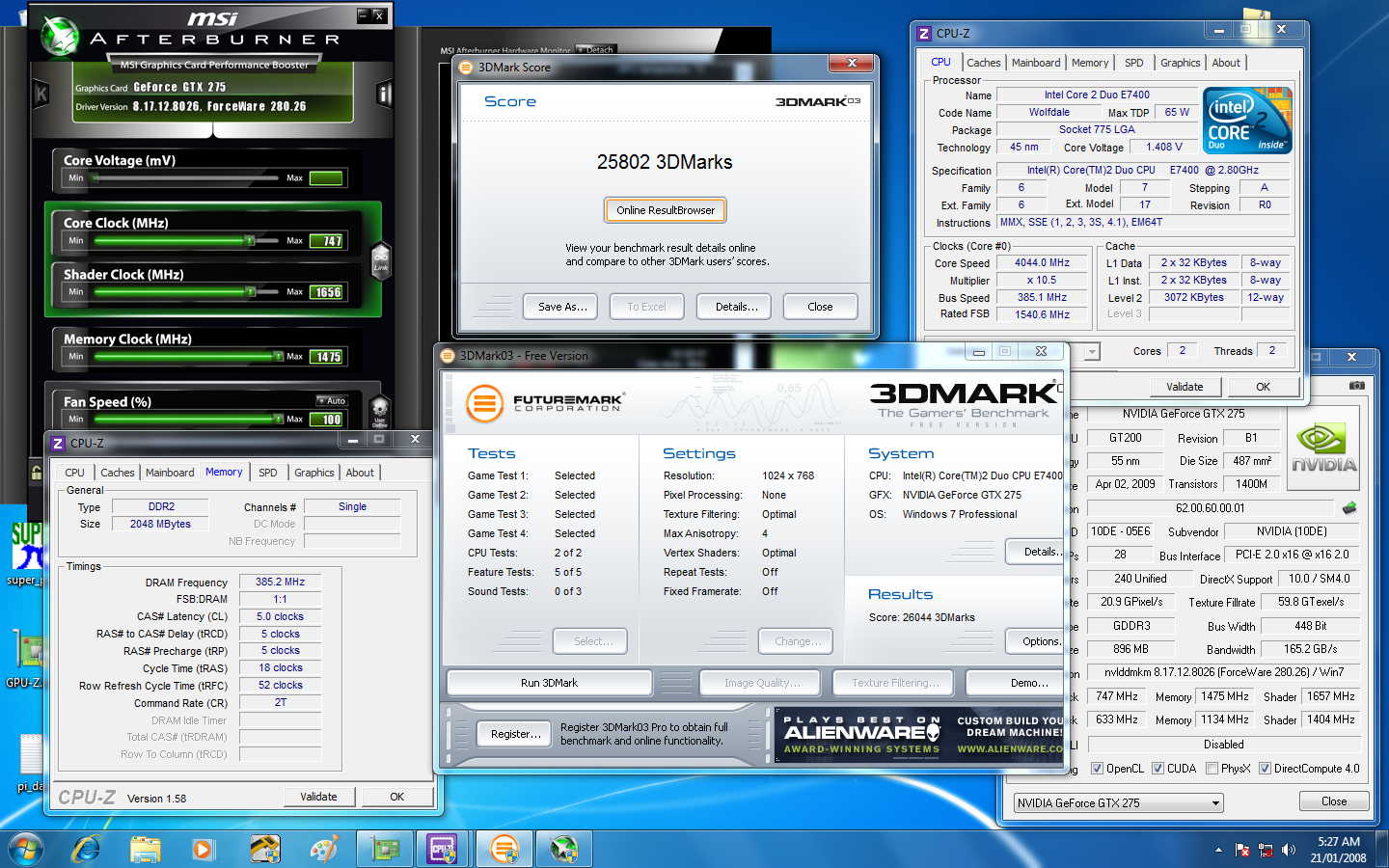Switch to CPU tab in the bottom CPU-Z window

[74, 473]
